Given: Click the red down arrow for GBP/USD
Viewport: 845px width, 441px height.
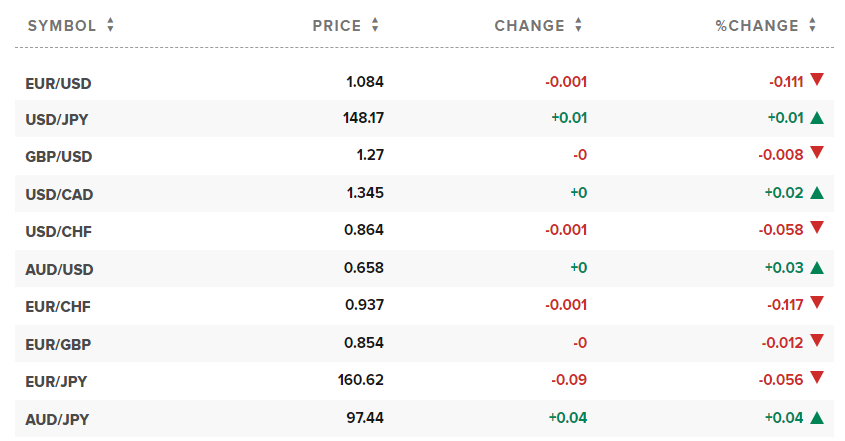Looking at the screenshot, I should [817, 153].
